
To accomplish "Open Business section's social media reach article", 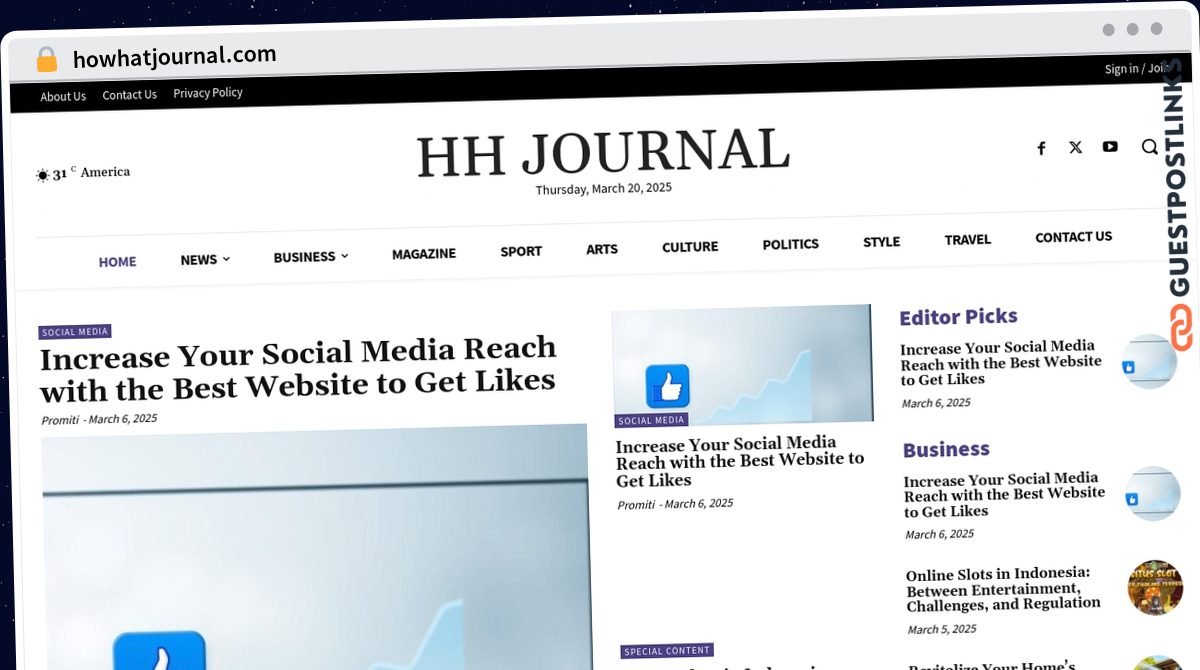I will pyautogui.click(x=1004, y=495).
